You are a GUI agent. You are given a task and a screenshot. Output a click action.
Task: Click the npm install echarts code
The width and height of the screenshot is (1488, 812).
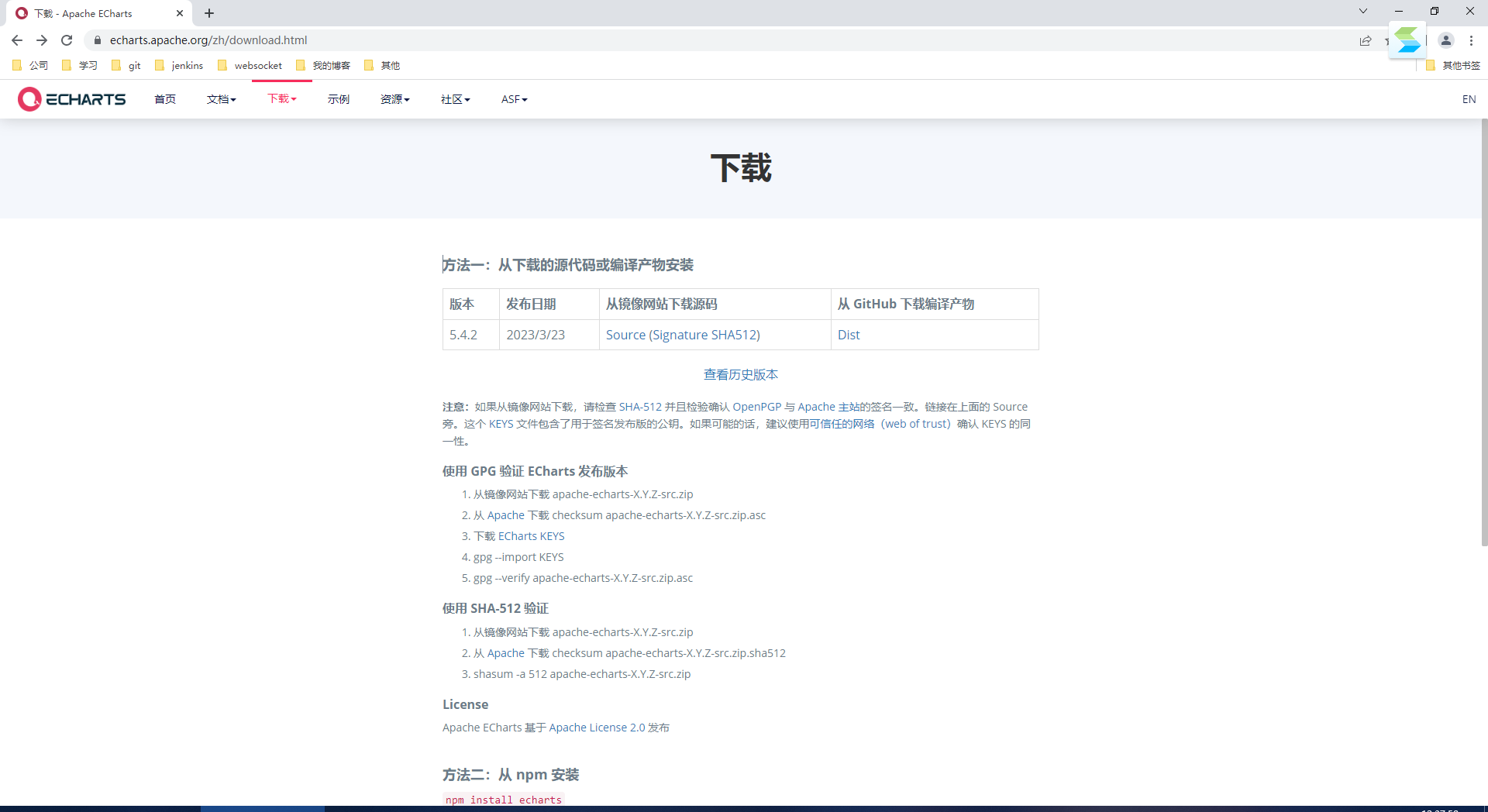coord(504,800)
